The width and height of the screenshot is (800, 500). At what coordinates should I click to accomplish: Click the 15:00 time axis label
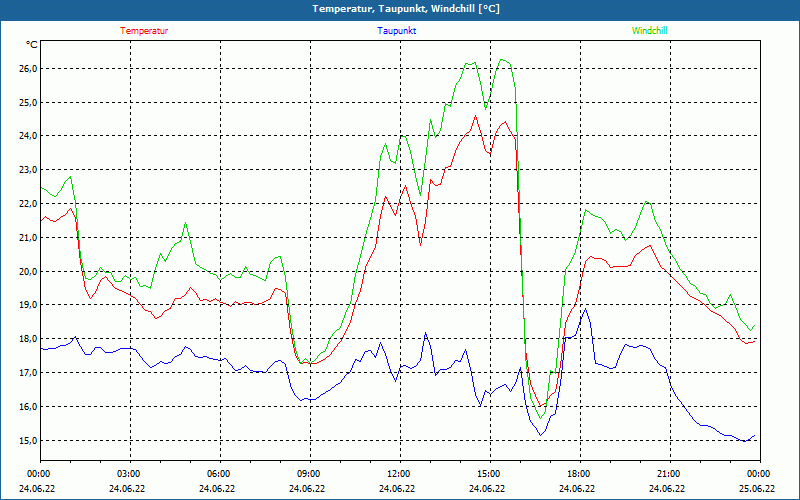pyautogui.click(x=488, y=473)
